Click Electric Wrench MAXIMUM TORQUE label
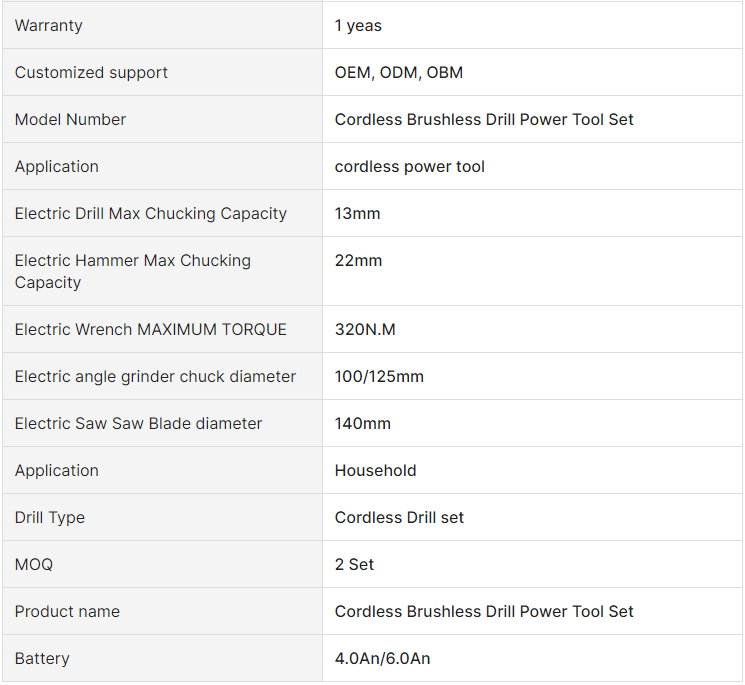This screenshot has width=745, height=685. pyautogui.click(x=150, y=330)
